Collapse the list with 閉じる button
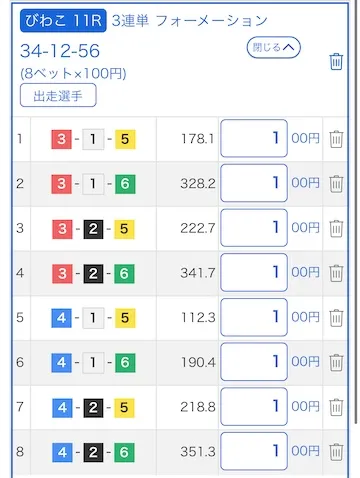This screenshot has width=360, height=478. (274, 47)
